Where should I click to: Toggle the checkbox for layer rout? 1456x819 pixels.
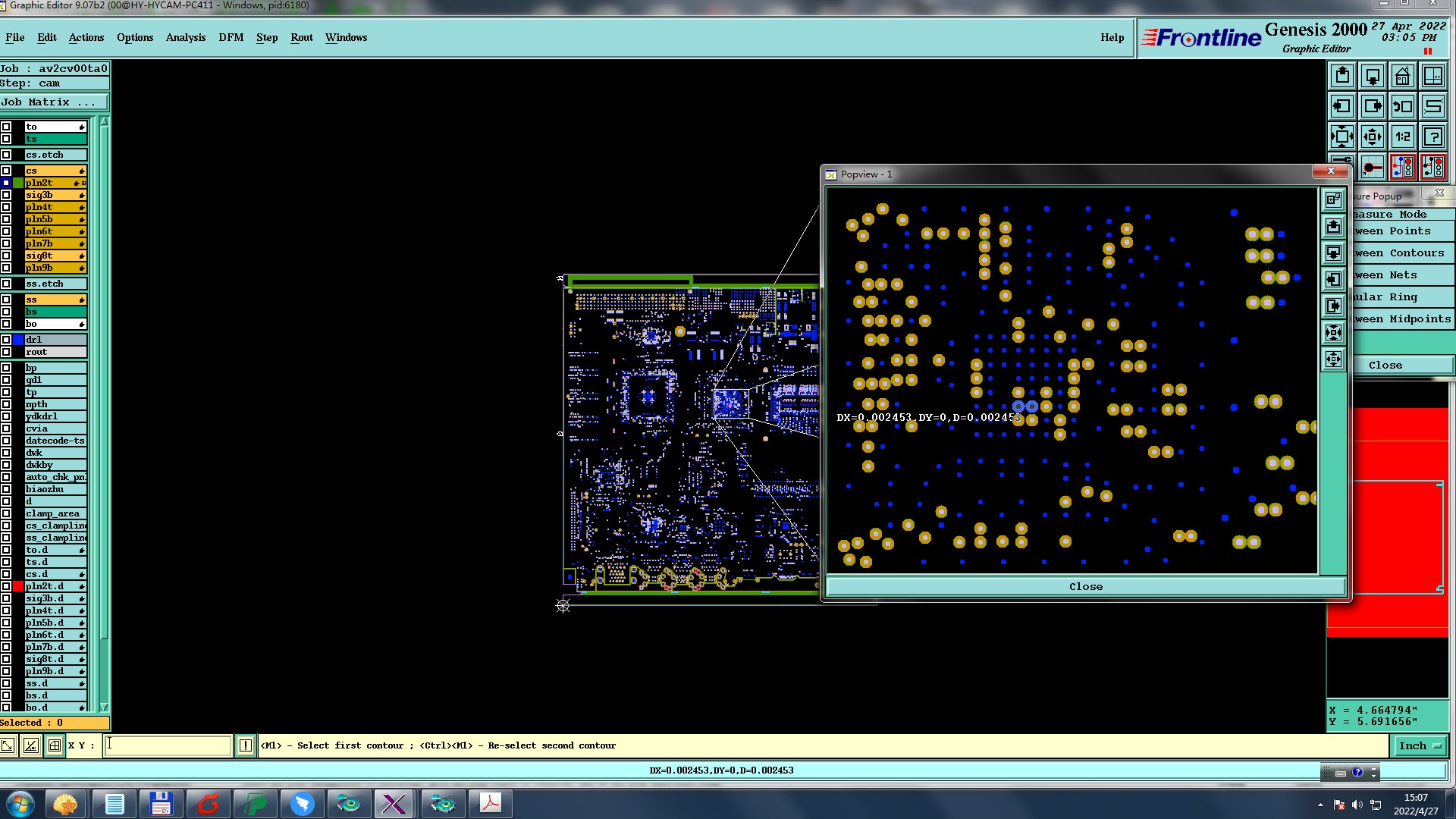tap(6, 352)
